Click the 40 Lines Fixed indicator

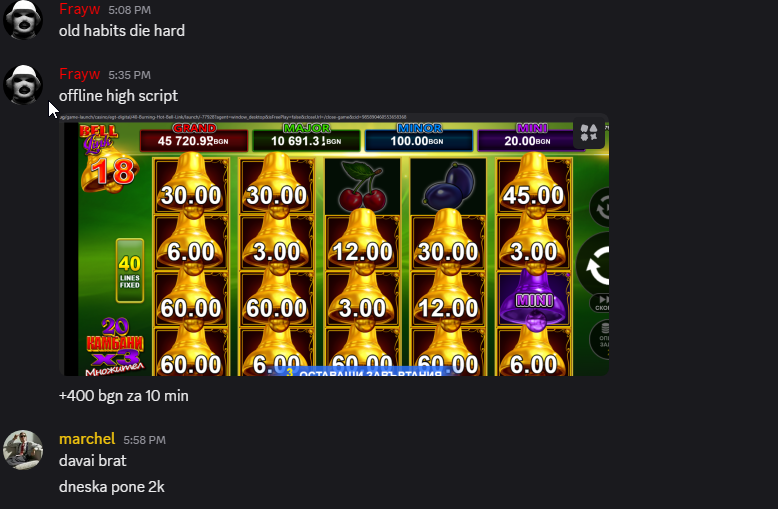click(x=130, y=270)
